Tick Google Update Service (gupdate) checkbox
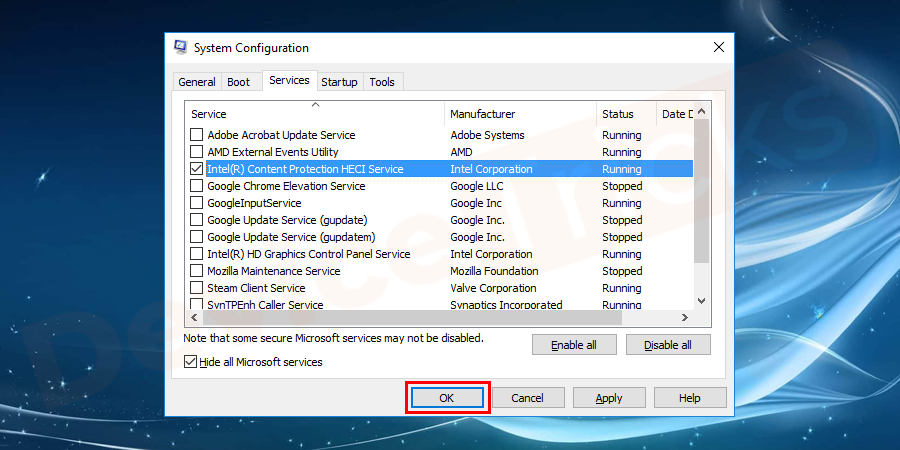 click(197, 220)
